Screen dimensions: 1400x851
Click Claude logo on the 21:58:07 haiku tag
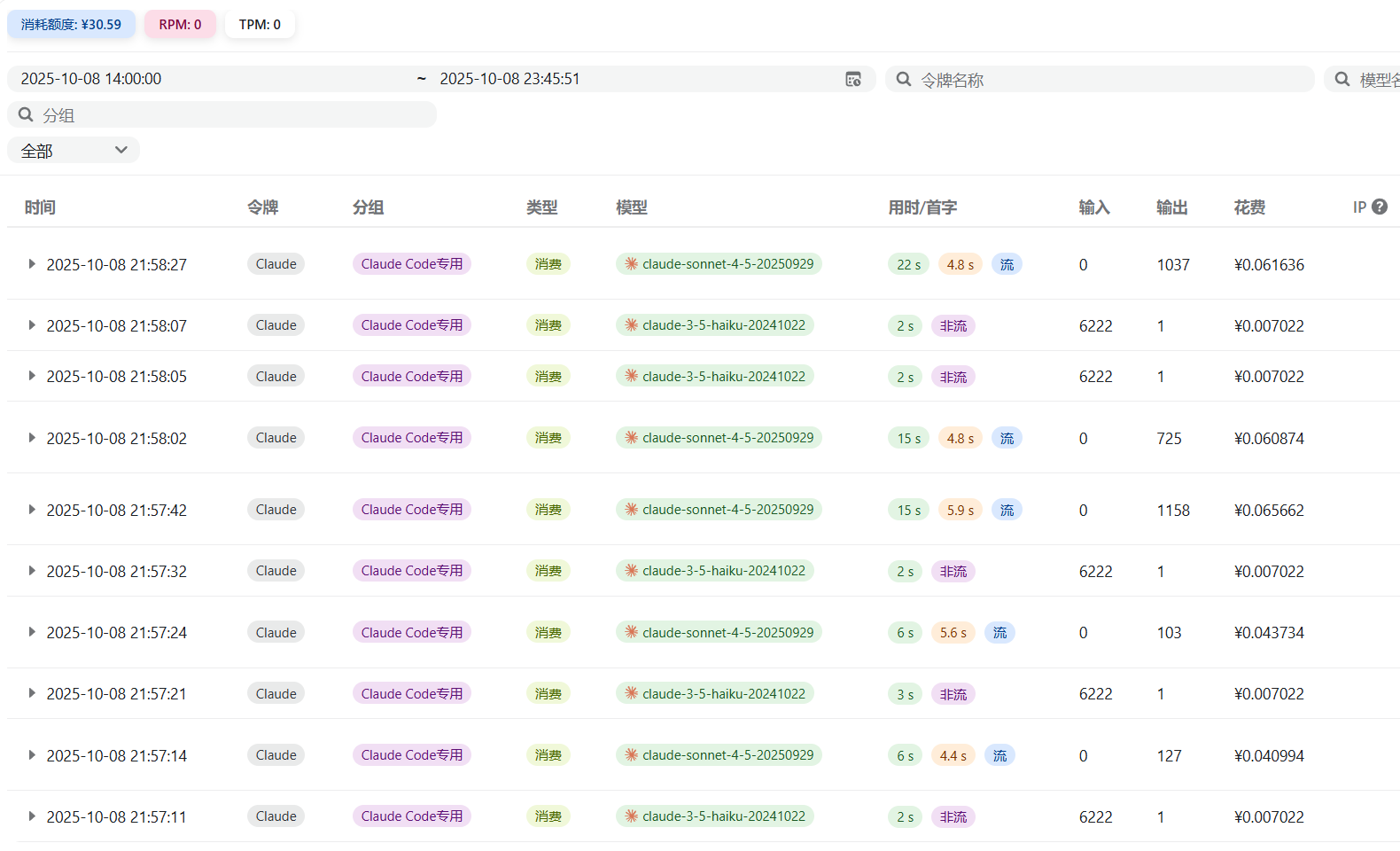tap(632, 324)
